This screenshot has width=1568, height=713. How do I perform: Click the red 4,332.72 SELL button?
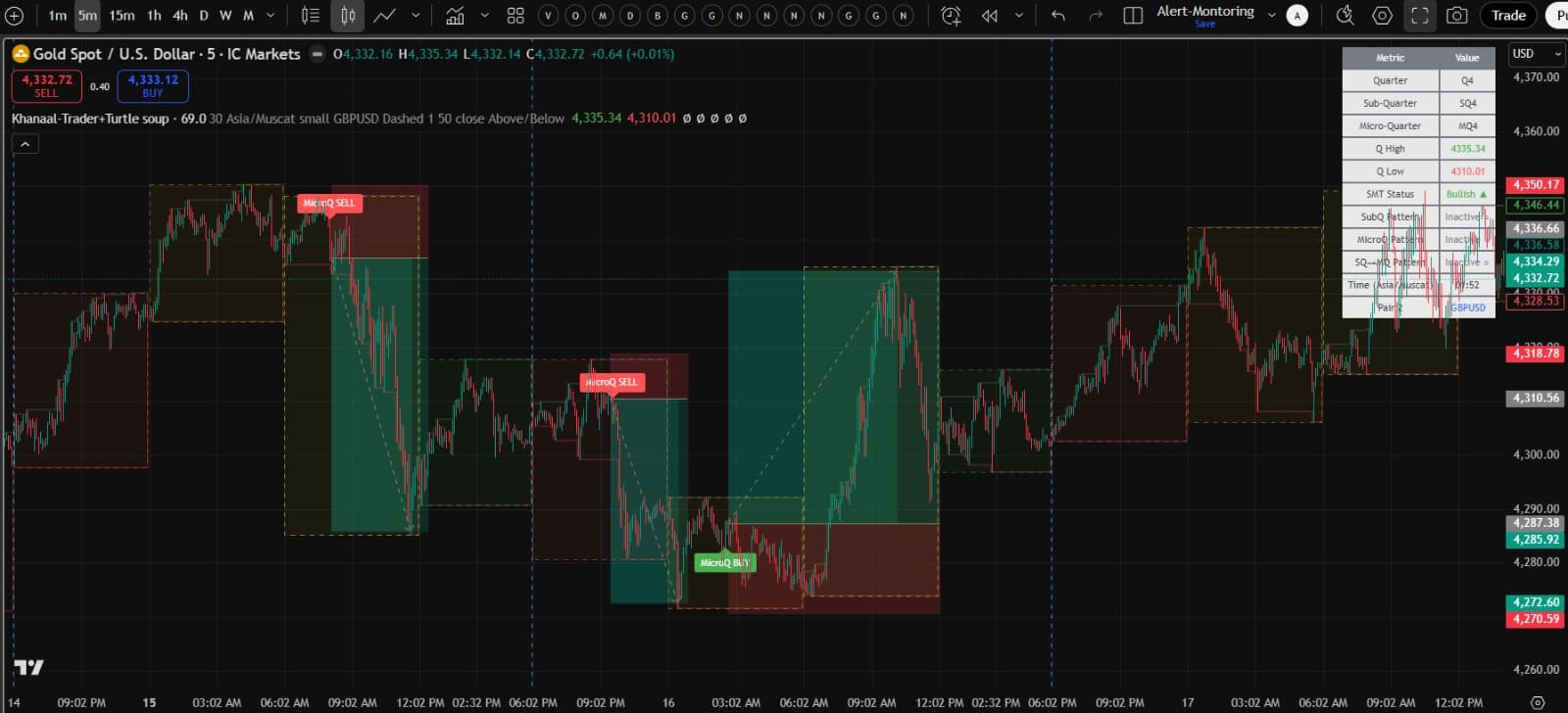47,86
